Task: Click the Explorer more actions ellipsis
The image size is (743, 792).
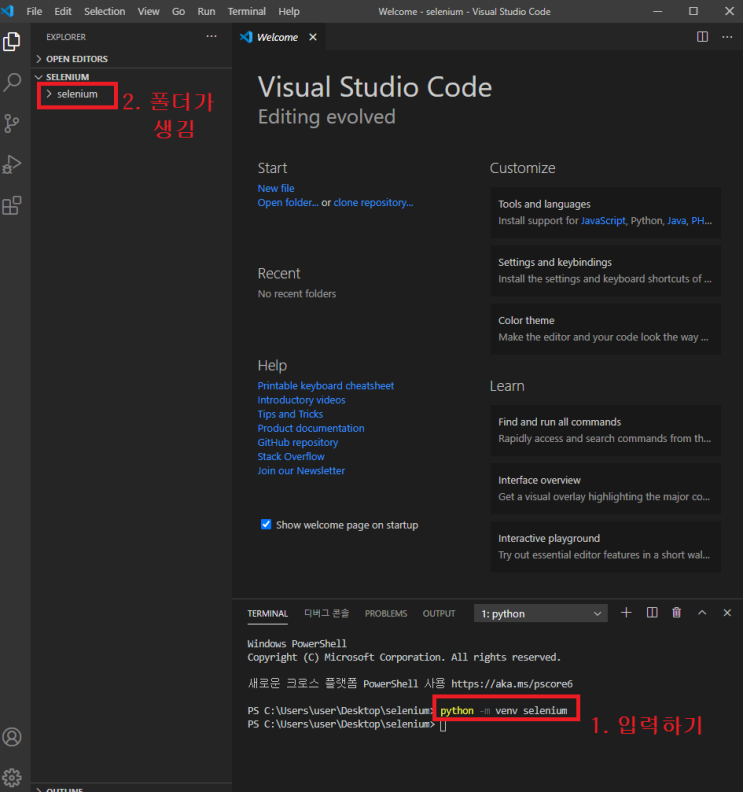Action: point(211,36)
